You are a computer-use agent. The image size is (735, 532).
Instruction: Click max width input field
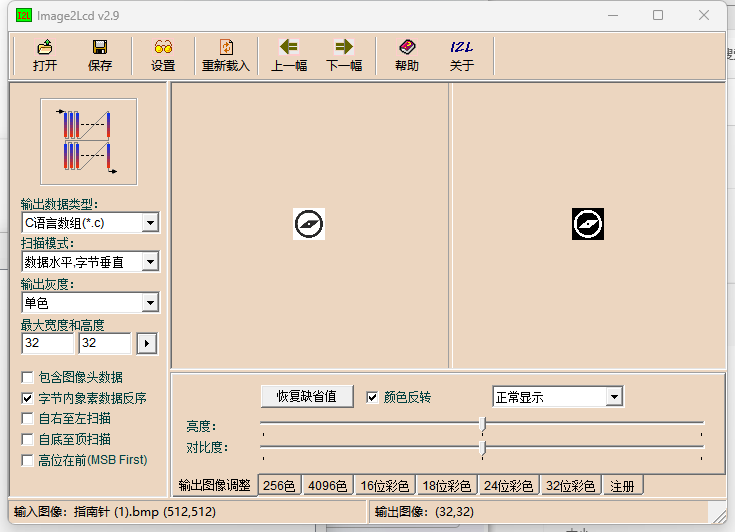(x=48, y=343)
